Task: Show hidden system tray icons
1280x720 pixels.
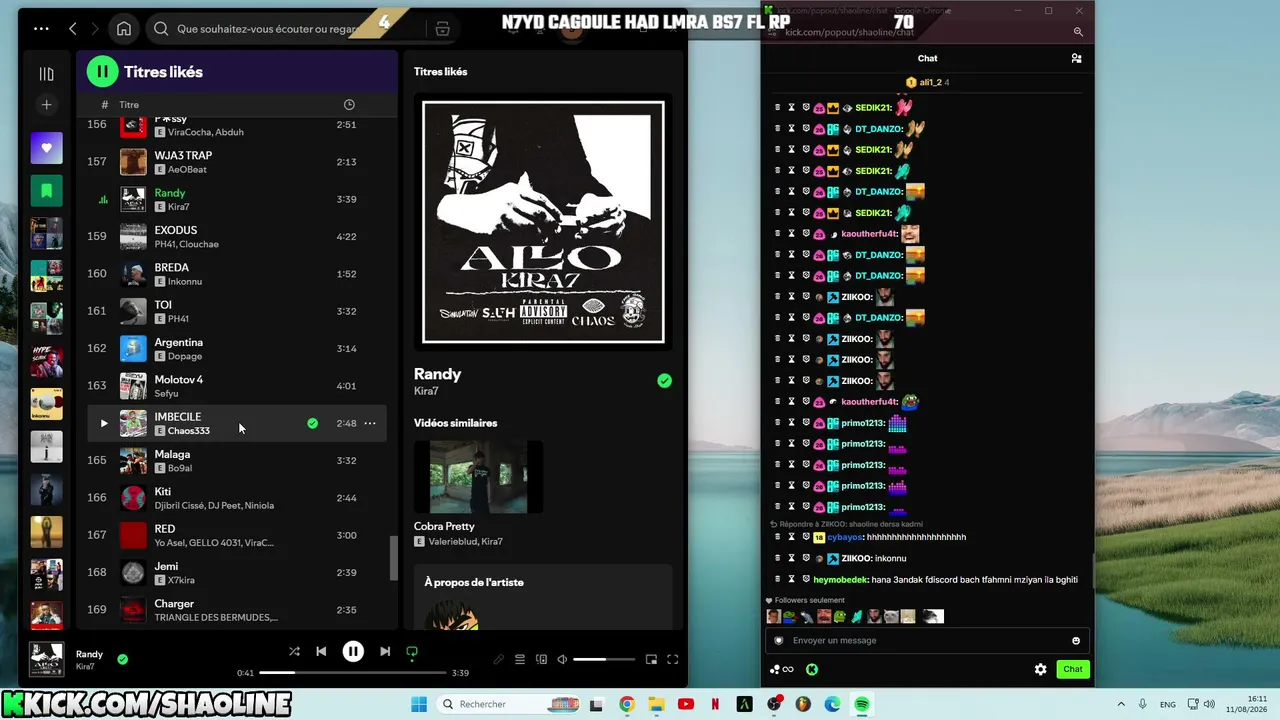Action: pos(1121,704)
